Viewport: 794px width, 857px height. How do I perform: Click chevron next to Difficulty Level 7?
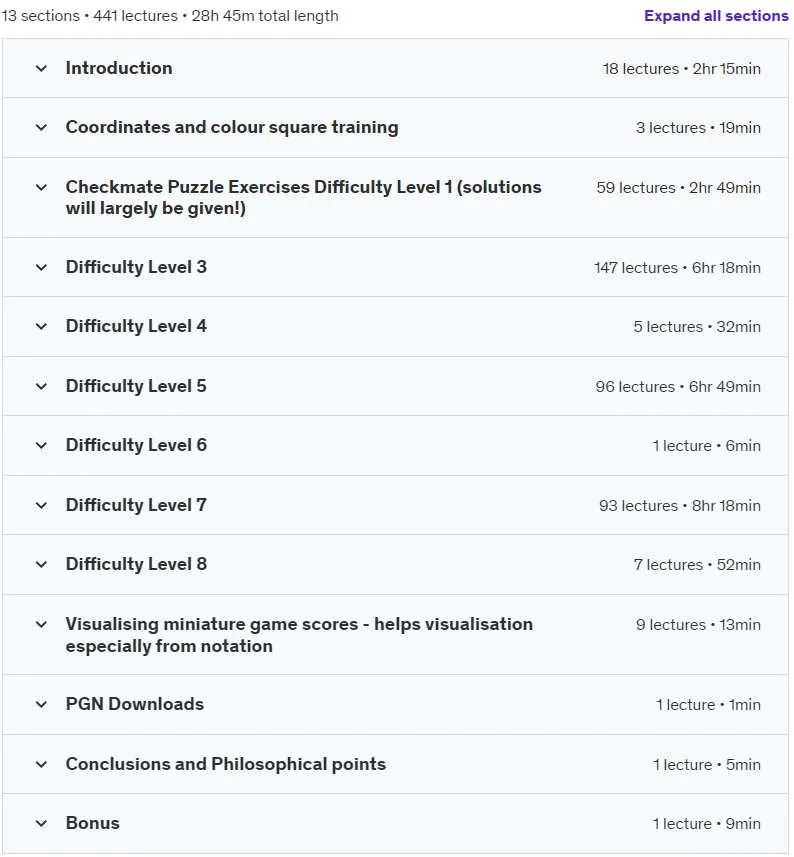tap(41, 506)
